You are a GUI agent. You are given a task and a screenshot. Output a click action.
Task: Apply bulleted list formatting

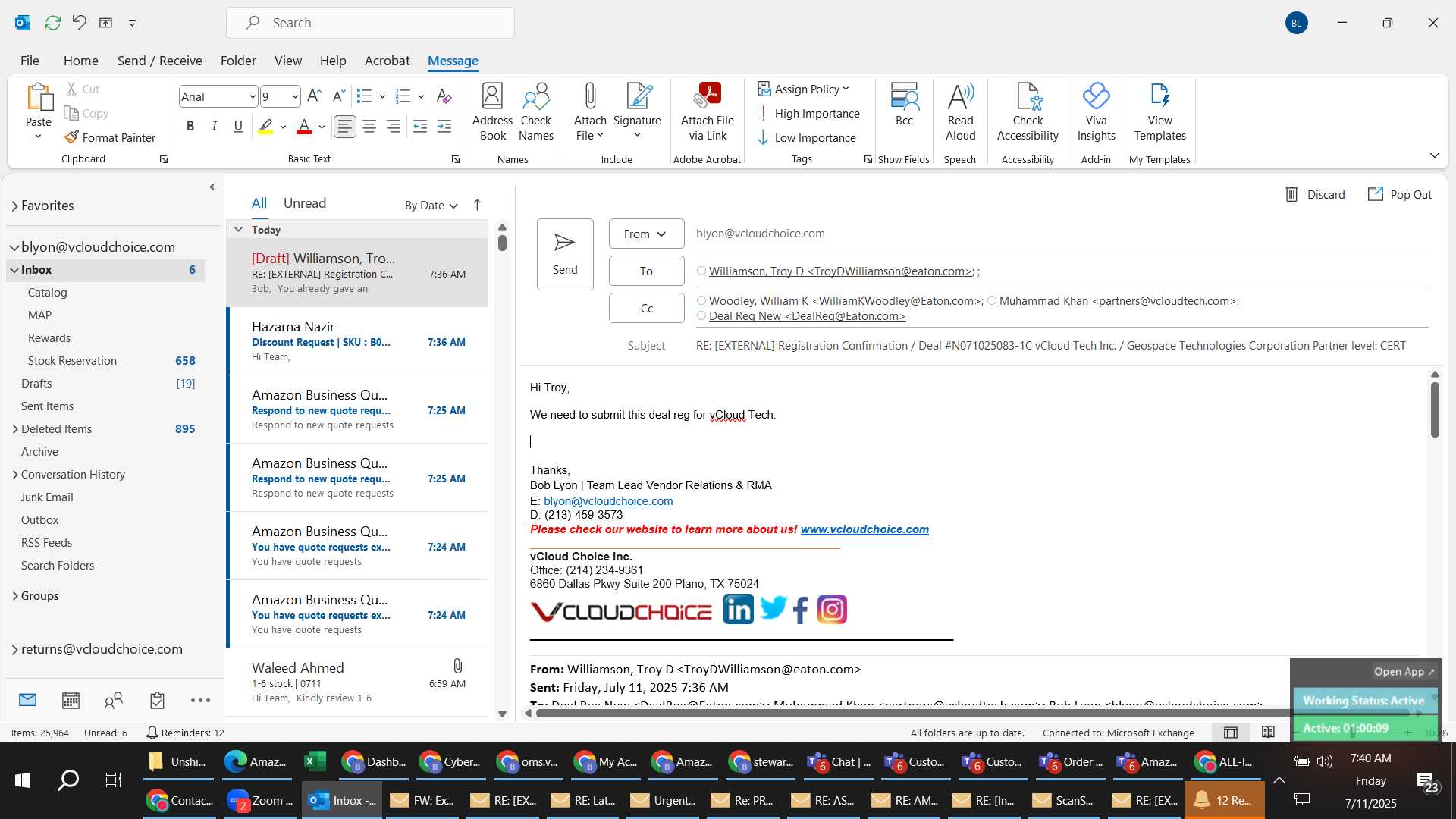pos(365,96)
